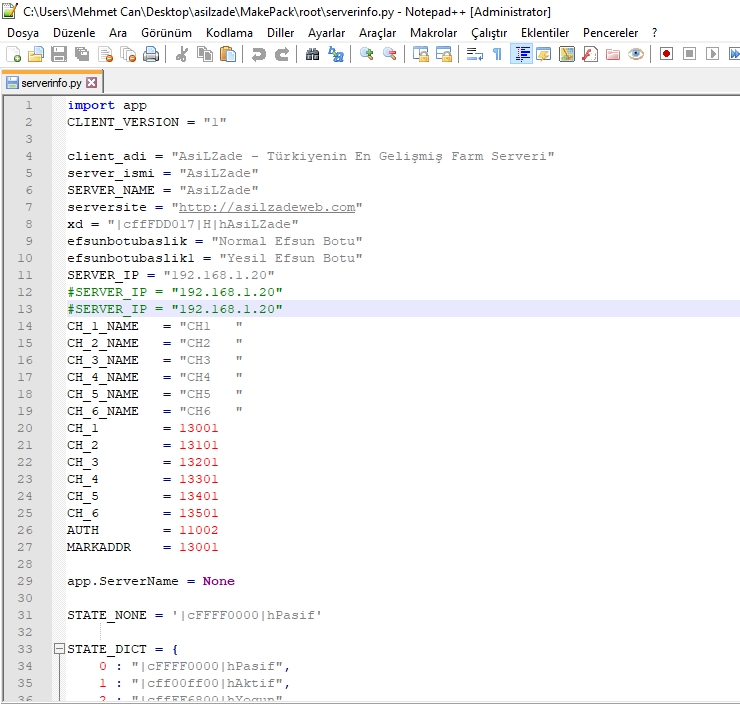Open the Çalıştır menu

[489, 33]
